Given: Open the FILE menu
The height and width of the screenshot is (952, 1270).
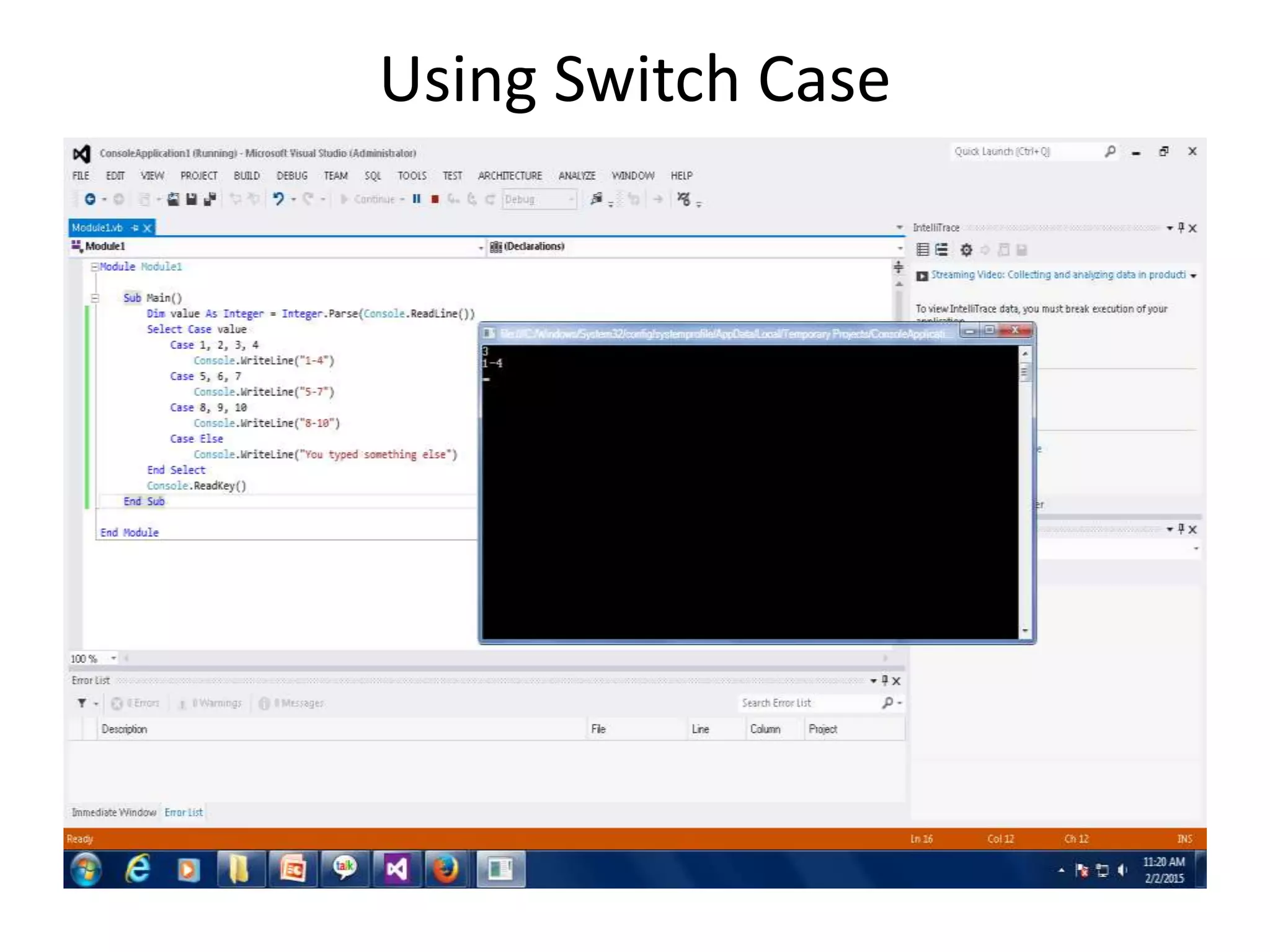Looking at the screenshot, I should [x=81, y=176].
